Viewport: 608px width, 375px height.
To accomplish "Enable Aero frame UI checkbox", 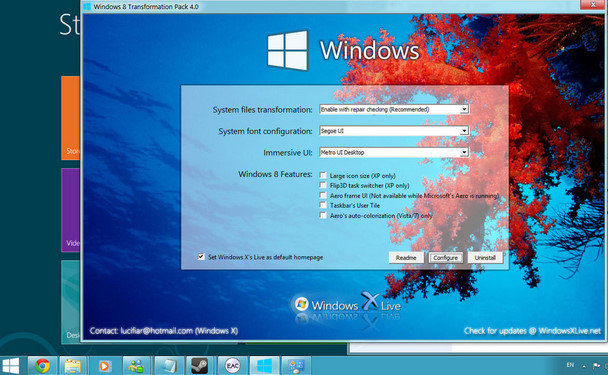I will [323, 195].
